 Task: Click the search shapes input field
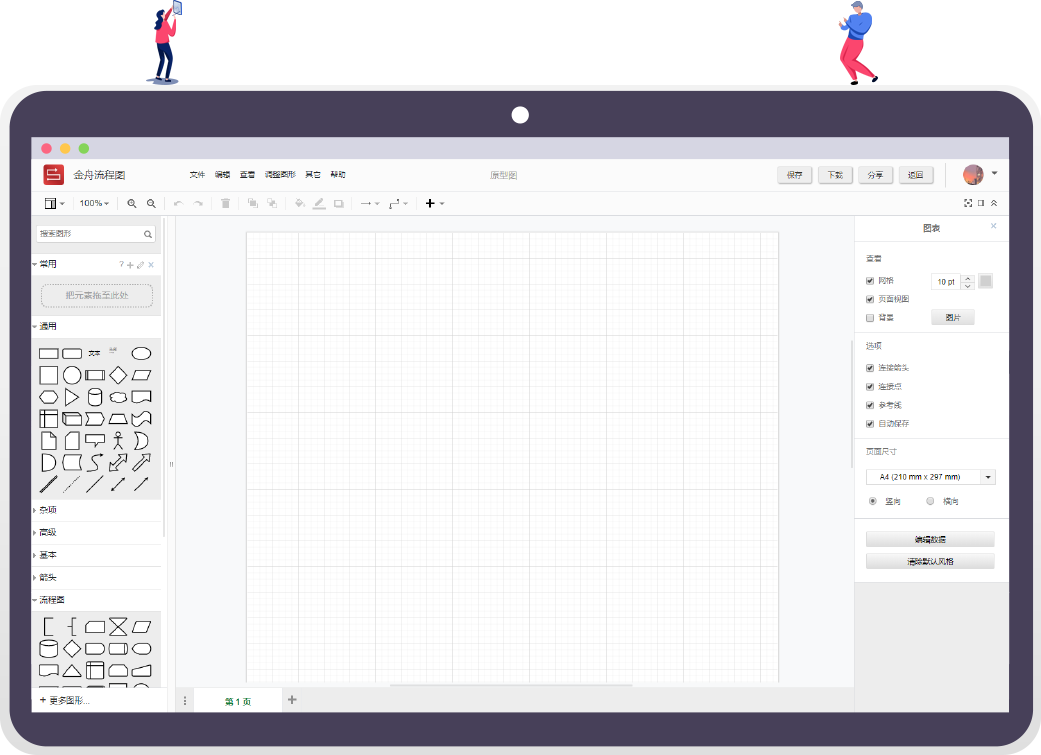(x=90, y=233)
